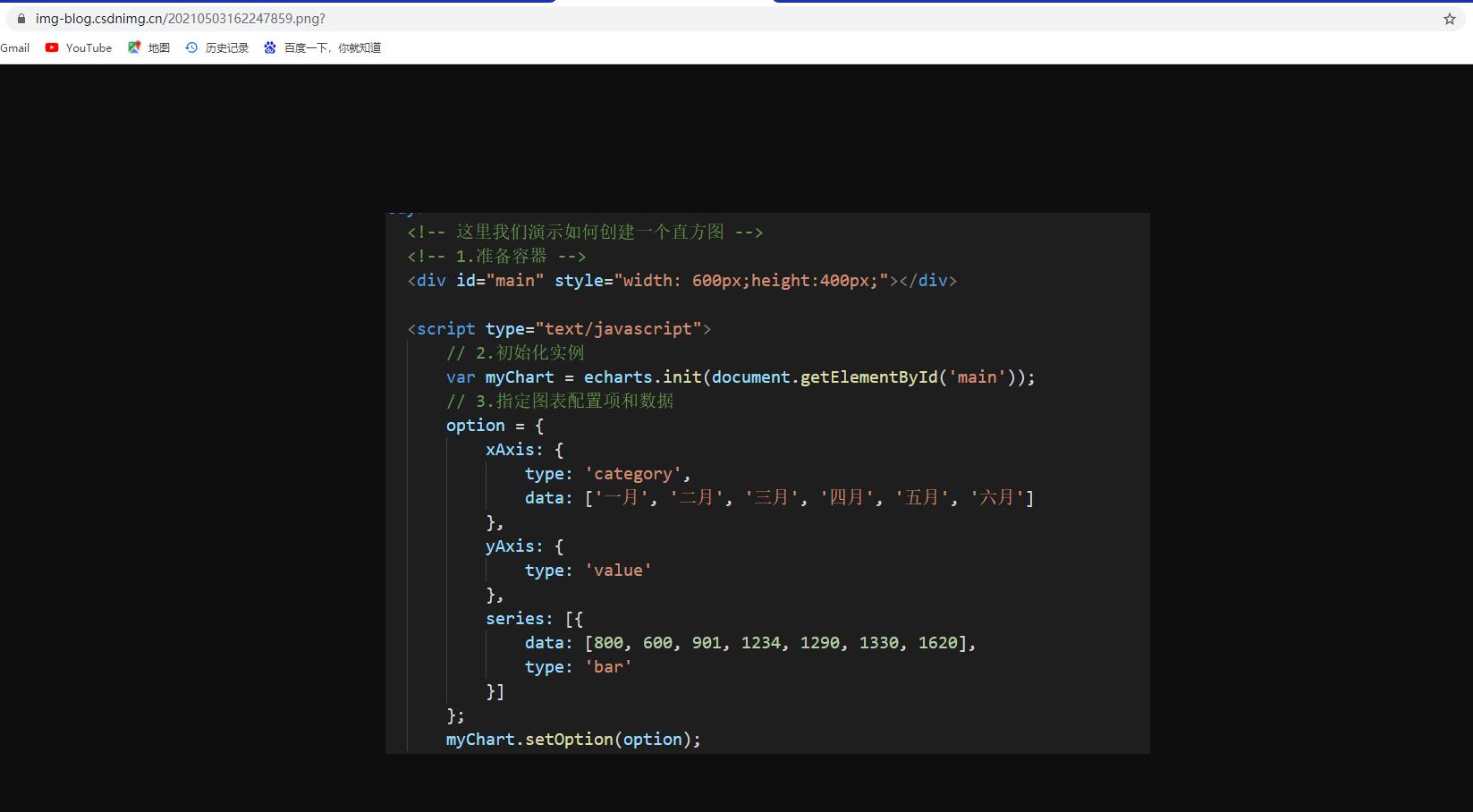This screenshot has height=812, width=1473.
Task: Click the displayed code screenshot image
Action: pyautogui.click(x=767, y=483)
